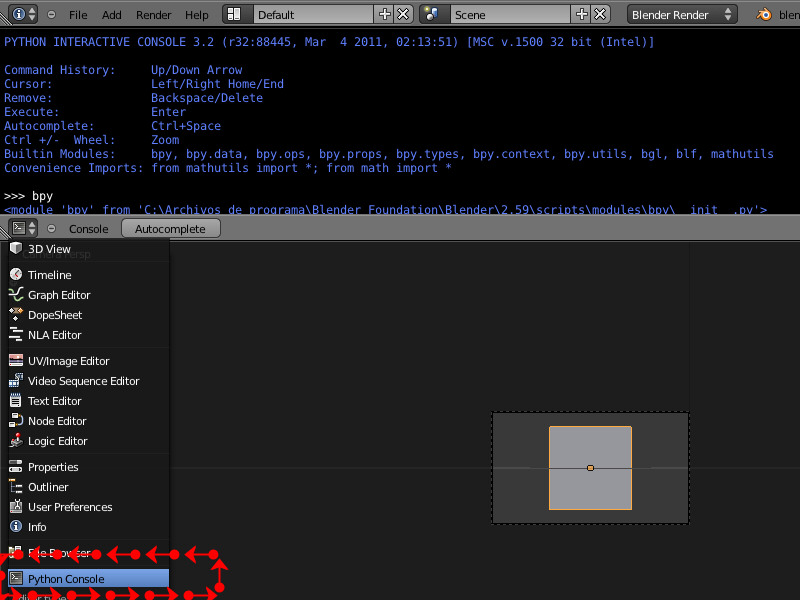Click the Logic Editor joystick icon
The width and height of the screenshot is (800, 600).
16,440
